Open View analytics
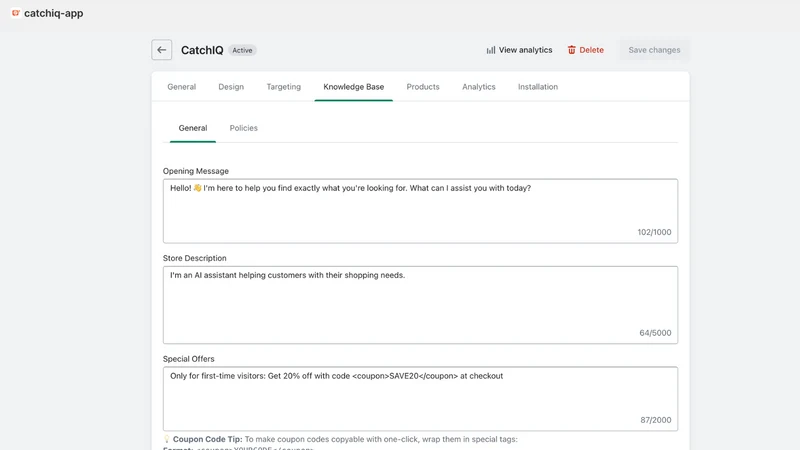Screen dimensions: 800x450 click(519, 50)
